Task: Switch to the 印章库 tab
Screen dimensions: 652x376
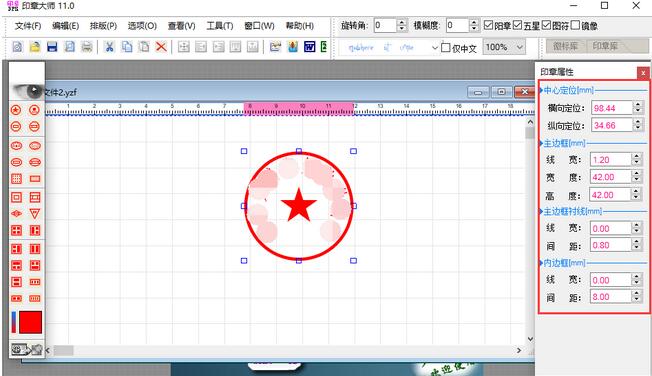Action: [605, 46]
